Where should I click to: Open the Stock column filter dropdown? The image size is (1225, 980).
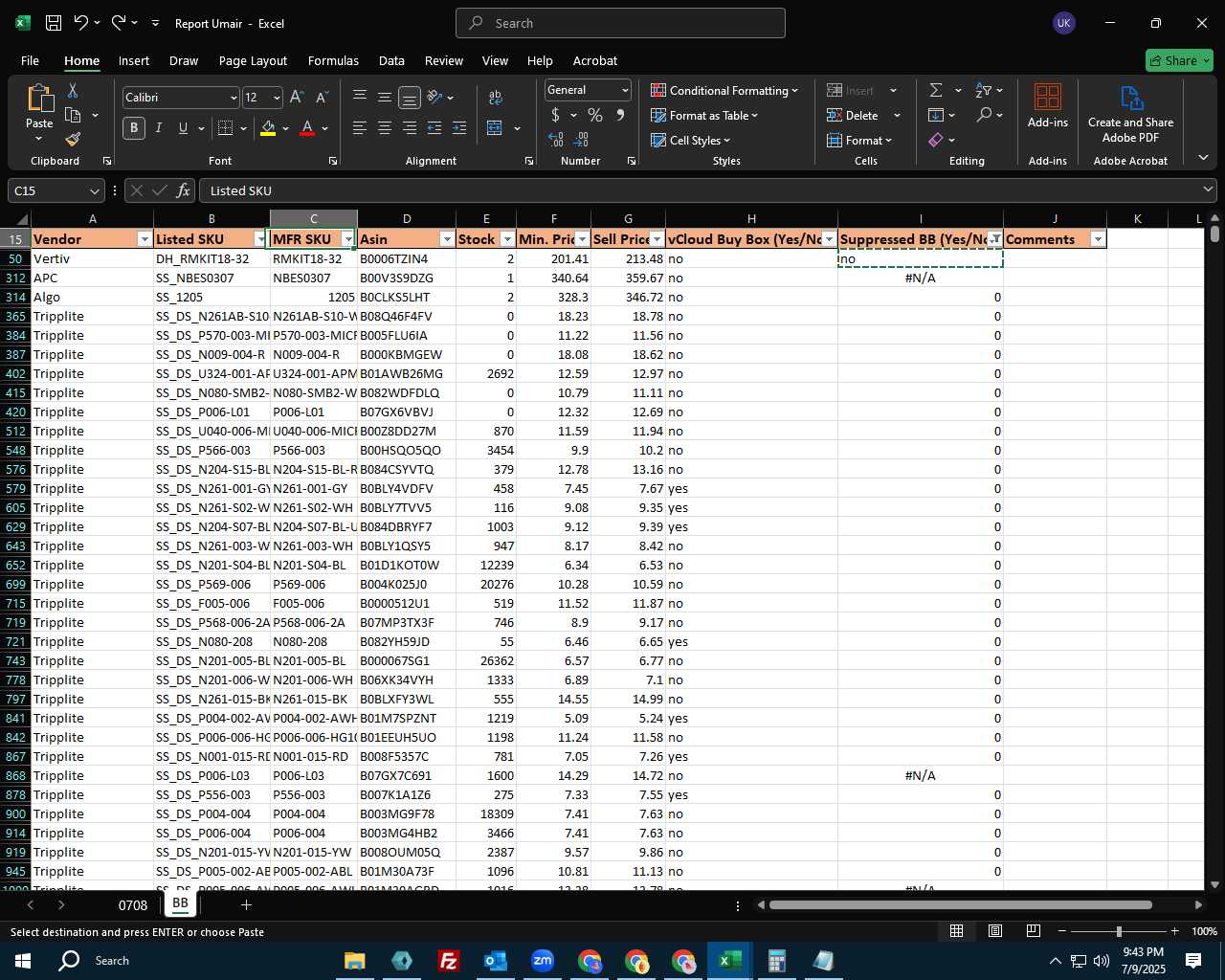tap(507, 239)
